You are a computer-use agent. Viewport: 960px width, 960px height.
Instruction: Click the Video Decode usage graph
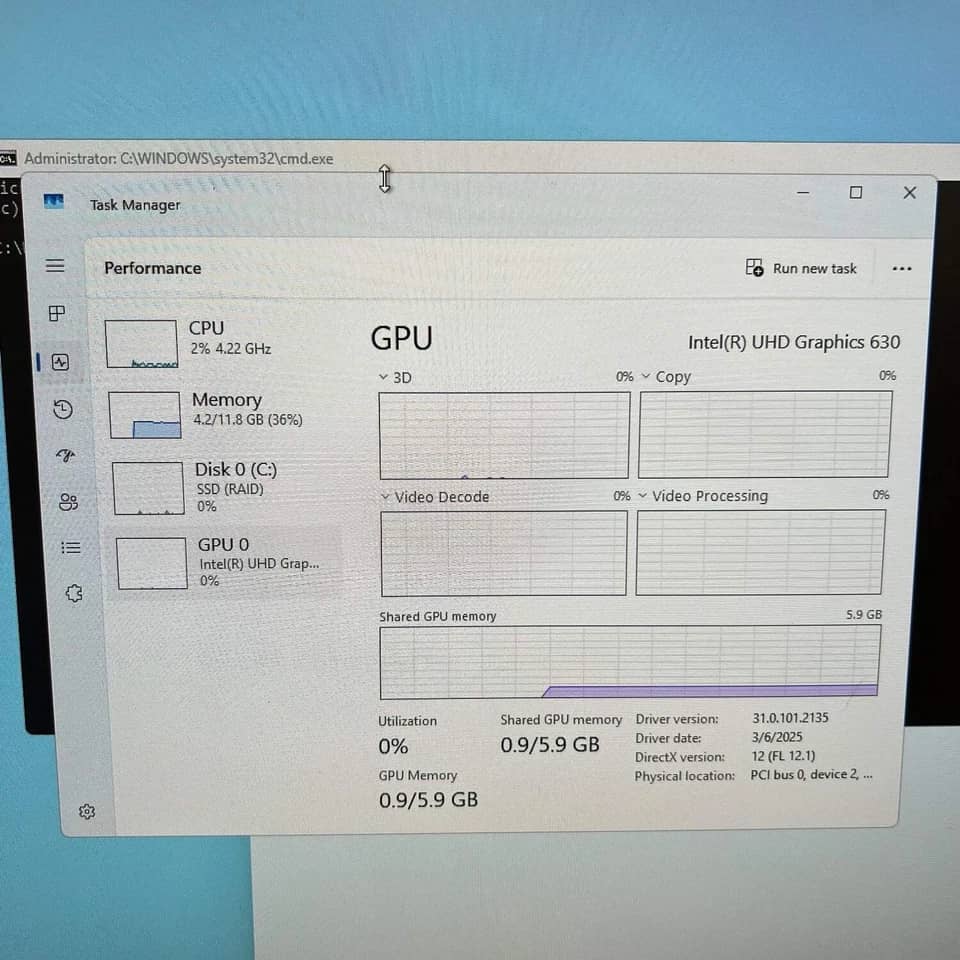click(504, 553)
